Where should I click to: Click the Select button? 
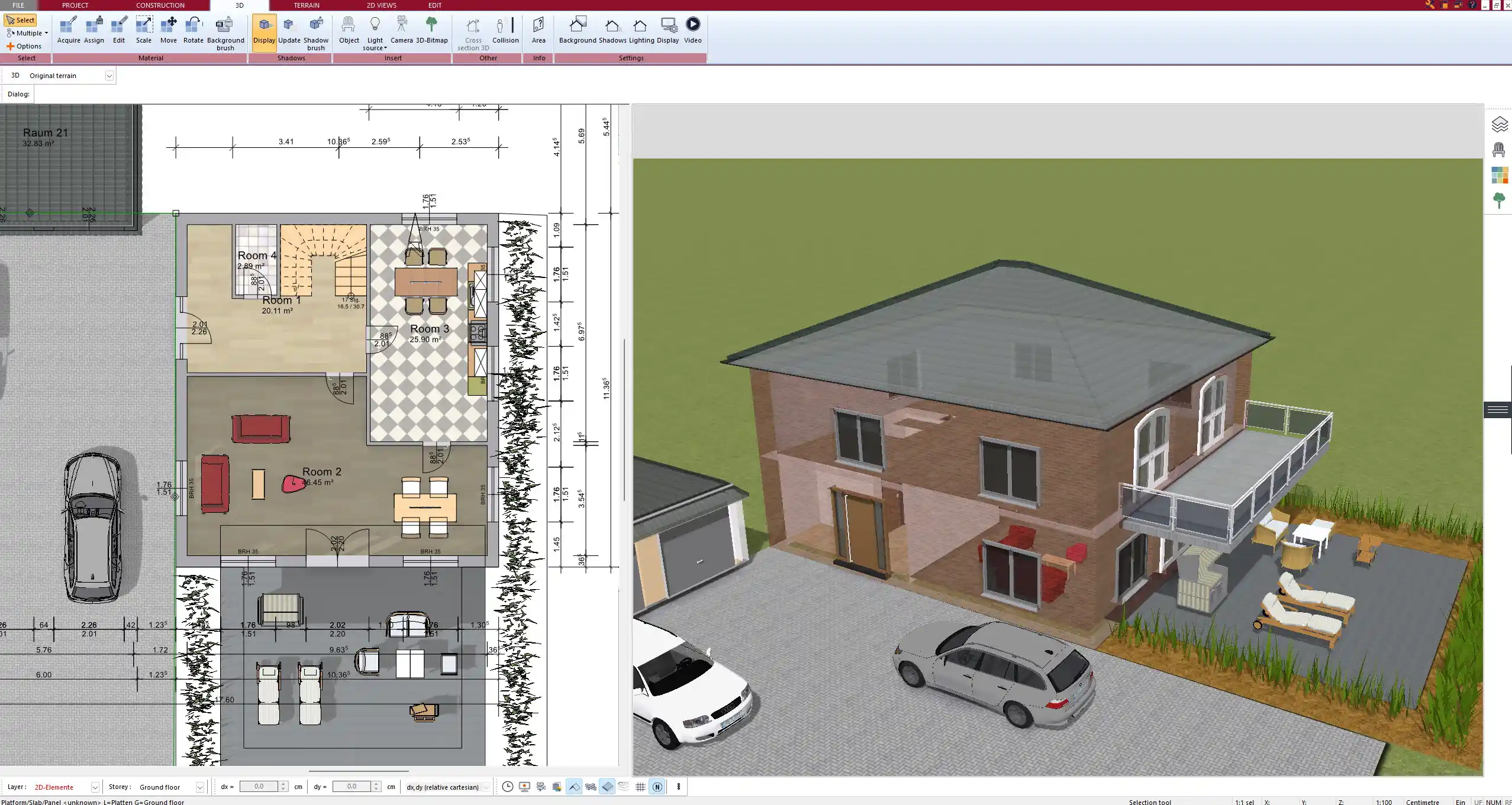pos(21,20)
